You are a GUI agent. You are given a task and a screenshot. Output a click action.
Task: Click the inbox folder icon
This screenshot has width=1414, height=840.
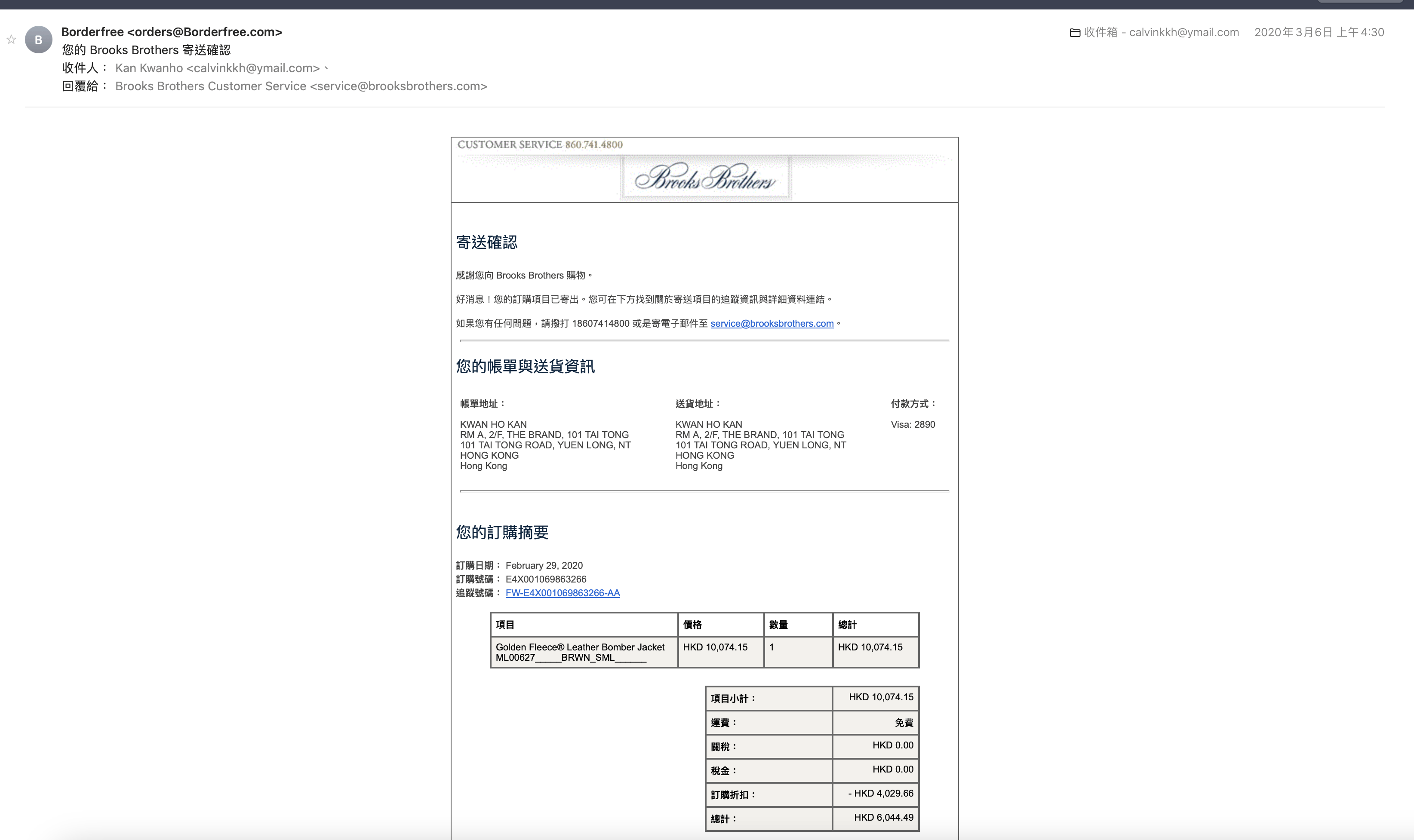[x=1074, y=33]
